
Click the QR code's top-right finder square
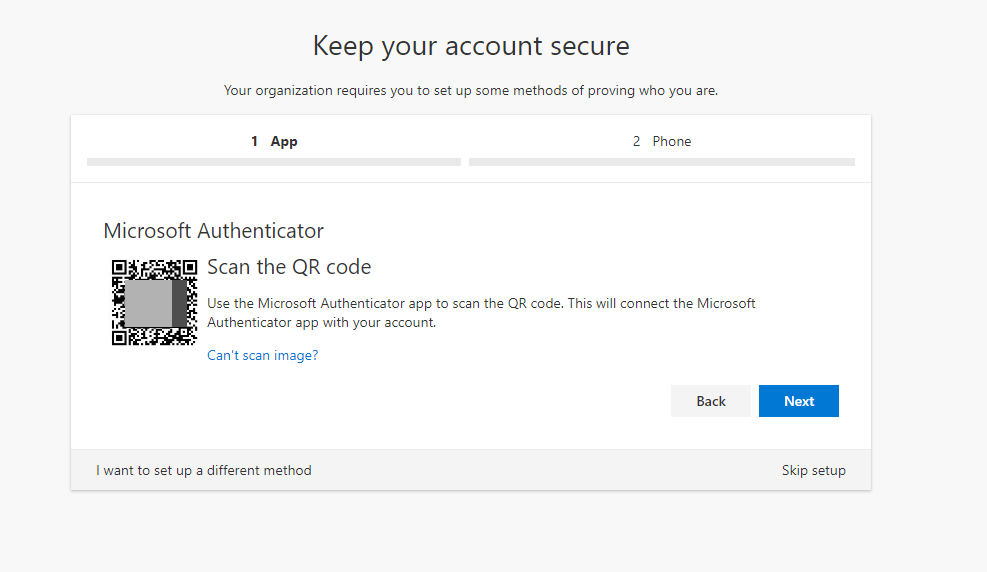pos(189,267)
